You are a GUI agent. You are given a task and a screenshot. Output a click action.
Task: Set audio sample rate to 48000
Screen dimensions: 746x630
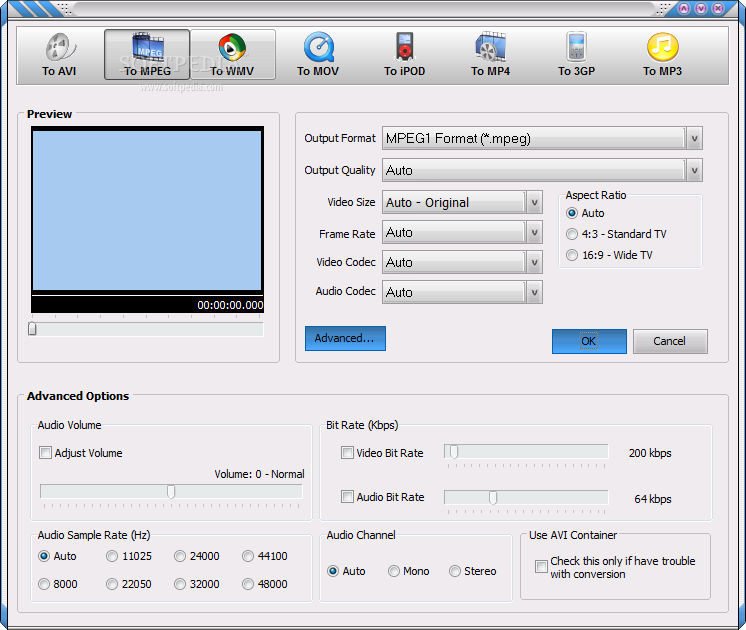click(x=248, y=584)
